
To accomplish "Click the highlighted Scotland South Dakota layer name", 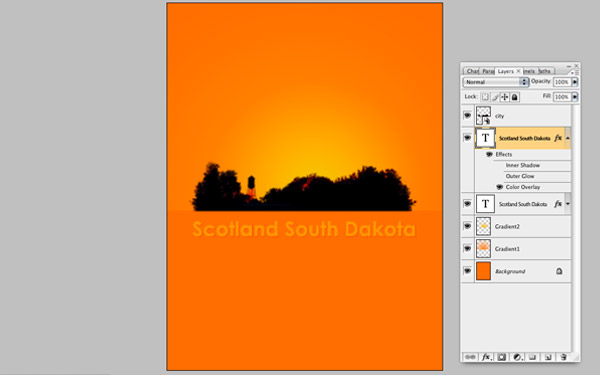I will [x=525, y=139].
